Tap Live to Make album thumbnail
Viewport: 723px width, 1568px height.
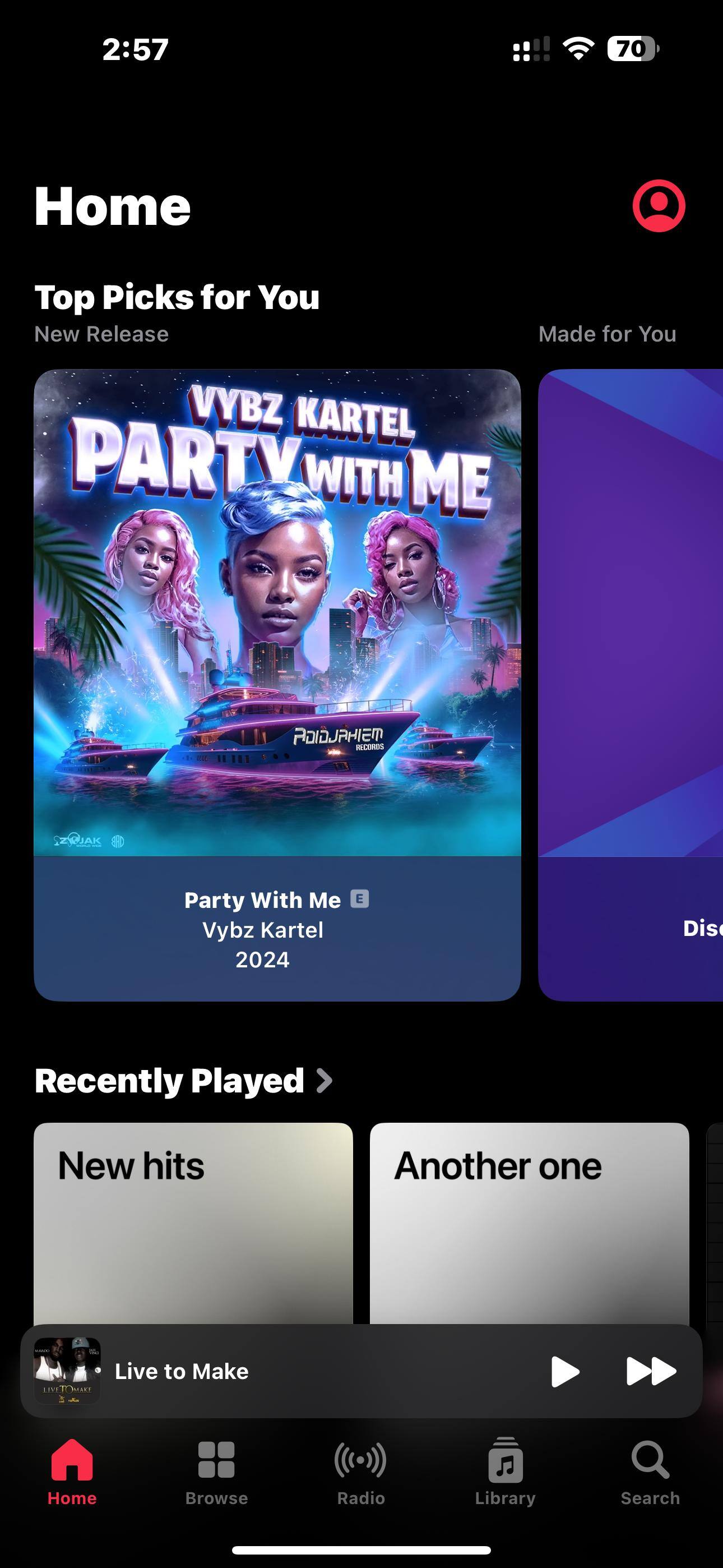pos(67,1371)
